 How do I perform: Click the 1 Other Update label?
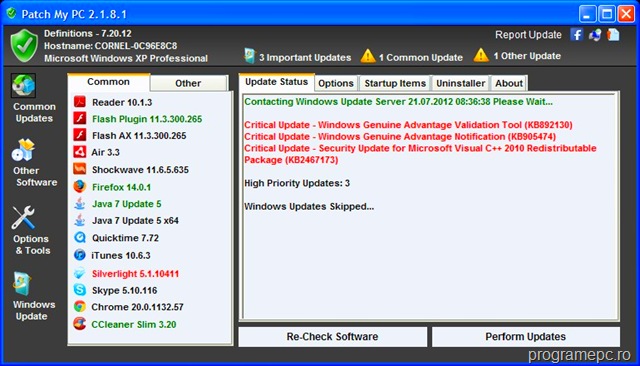527,56
